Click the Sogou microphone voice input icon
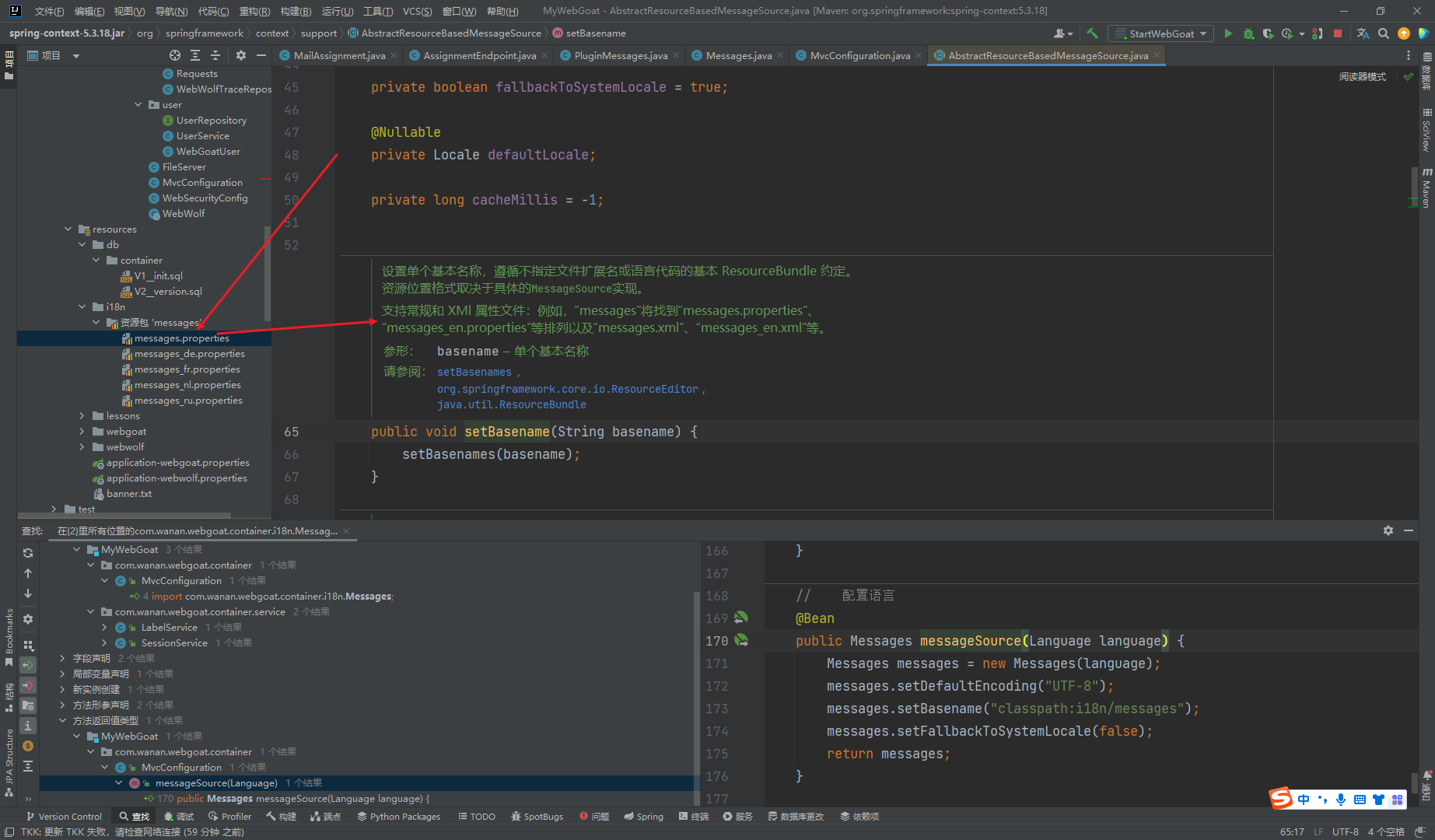Viewport: 1435px width, 840px height. click(x=1341, y=800)
